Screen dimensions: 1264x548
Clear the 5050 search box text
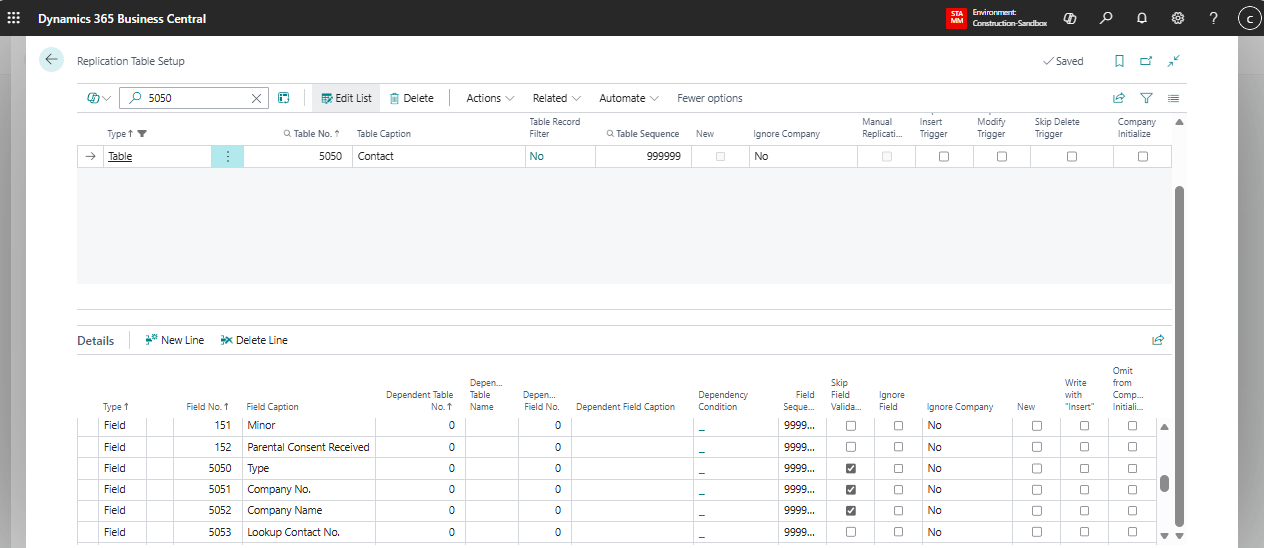pyautogui.click(x=256, y=98)
